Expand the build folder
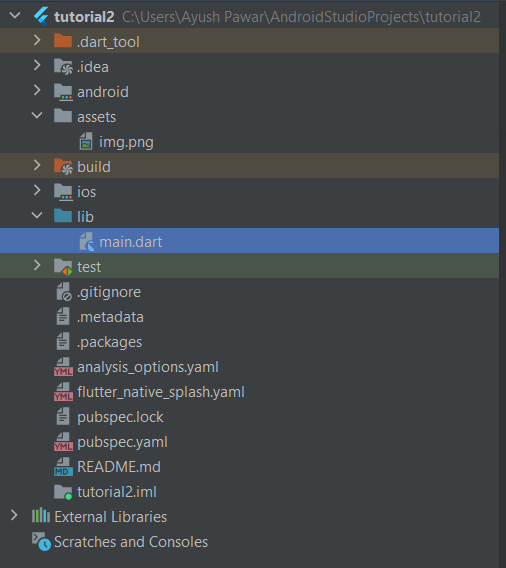The image size is (506, 568). (37, 165)
